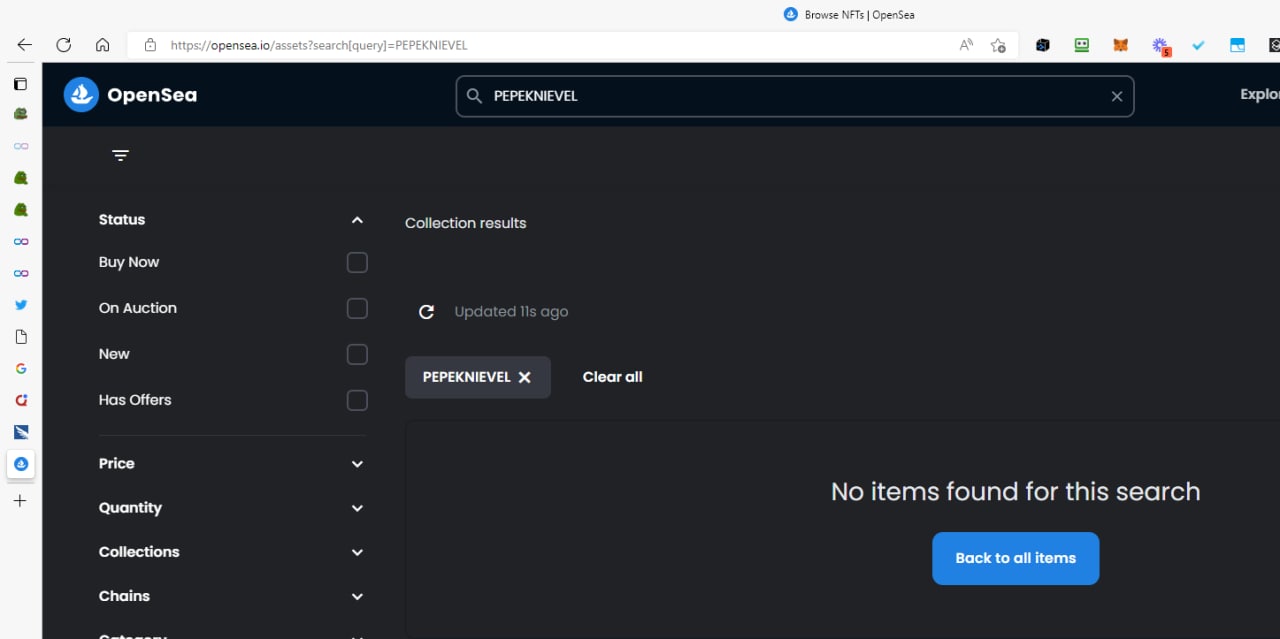Click the site lock icon in address bar
The width and height of the screenshot is (1280, 639).
pyautogui.click(x=151, y=45)
